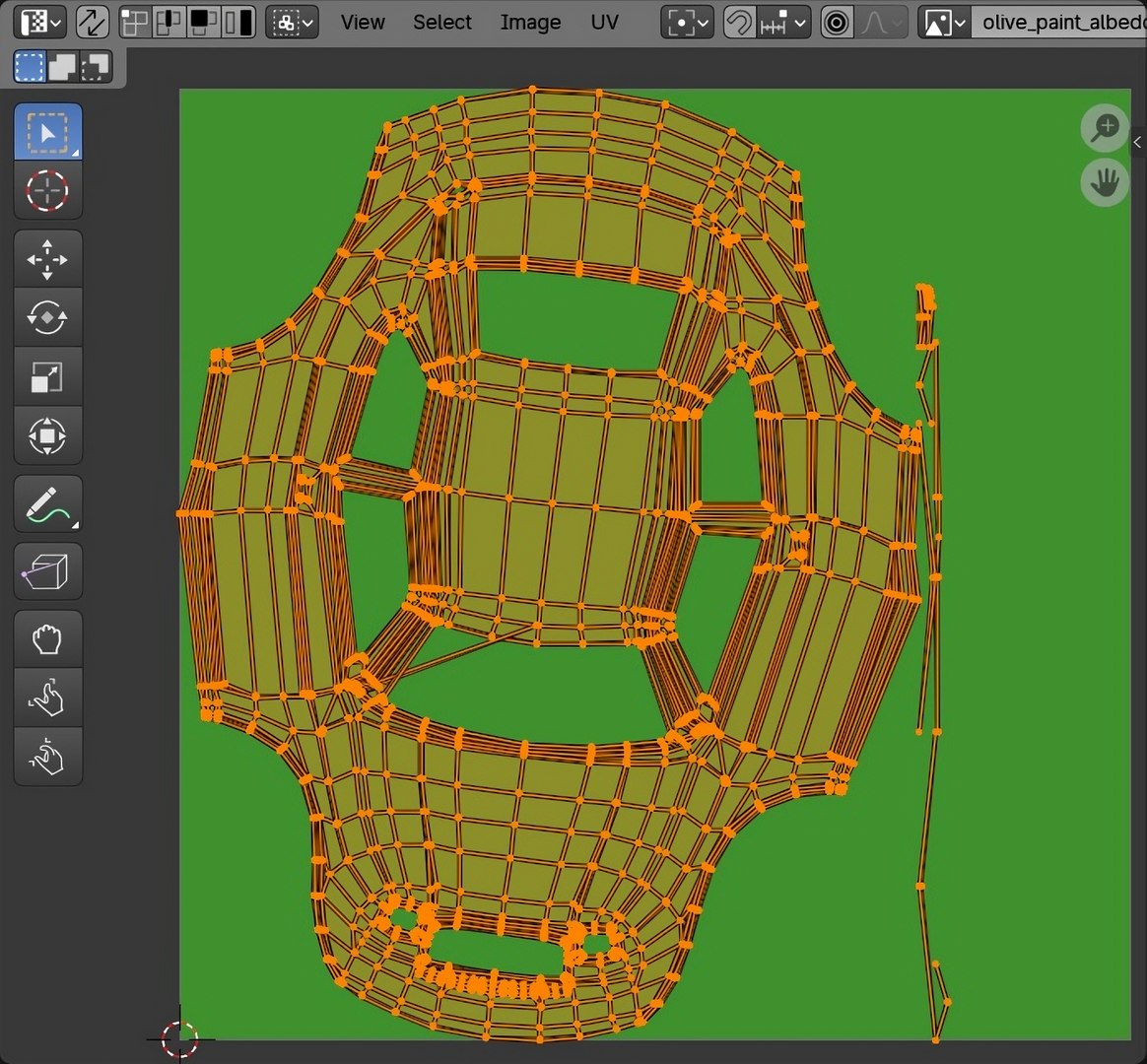Screen dimensions: 1147x1064
Task: Select the Rip Region tool
Action: tap(47, 571)
